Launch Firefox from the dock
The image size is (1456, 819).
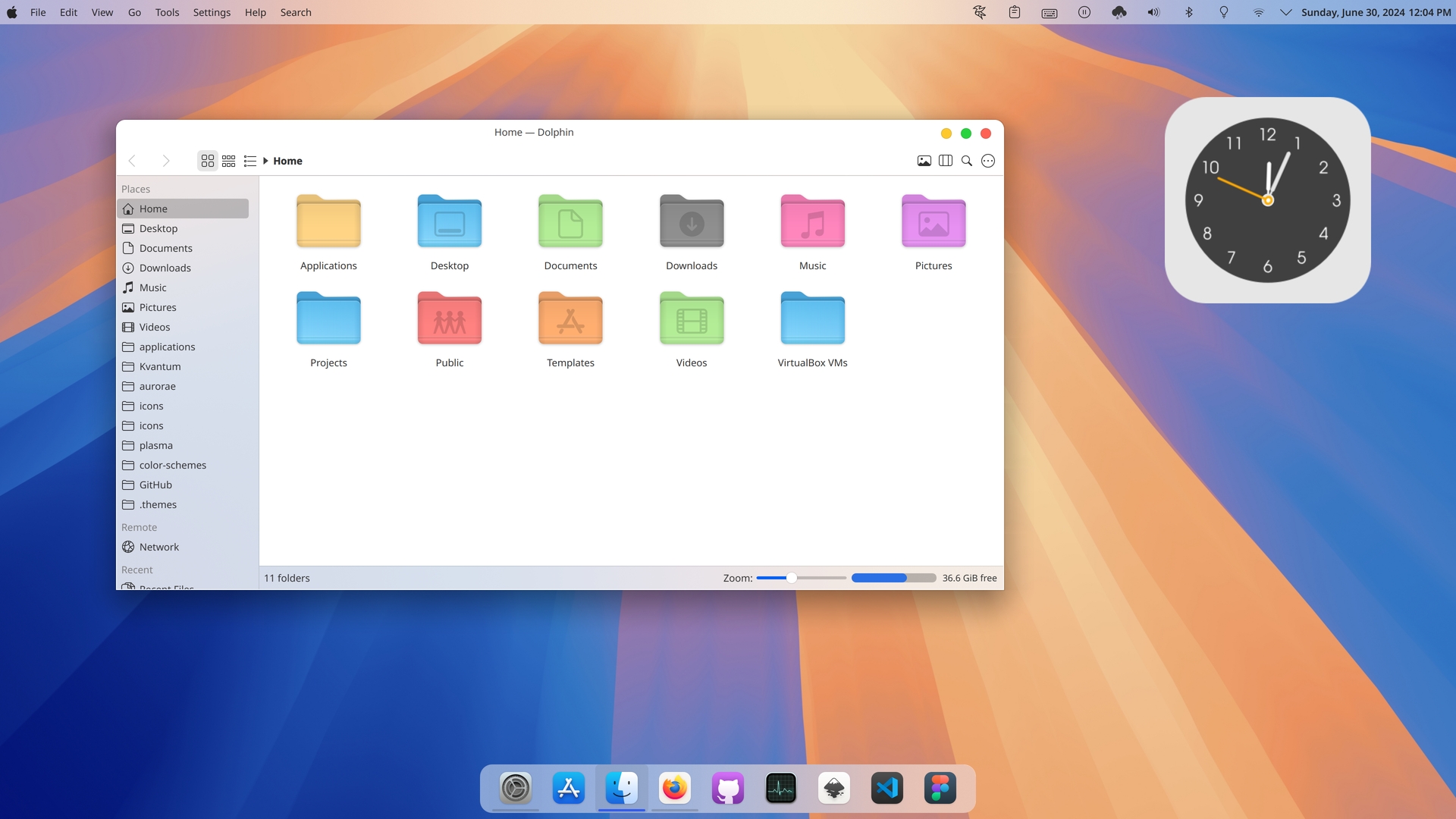coord(675,788)
